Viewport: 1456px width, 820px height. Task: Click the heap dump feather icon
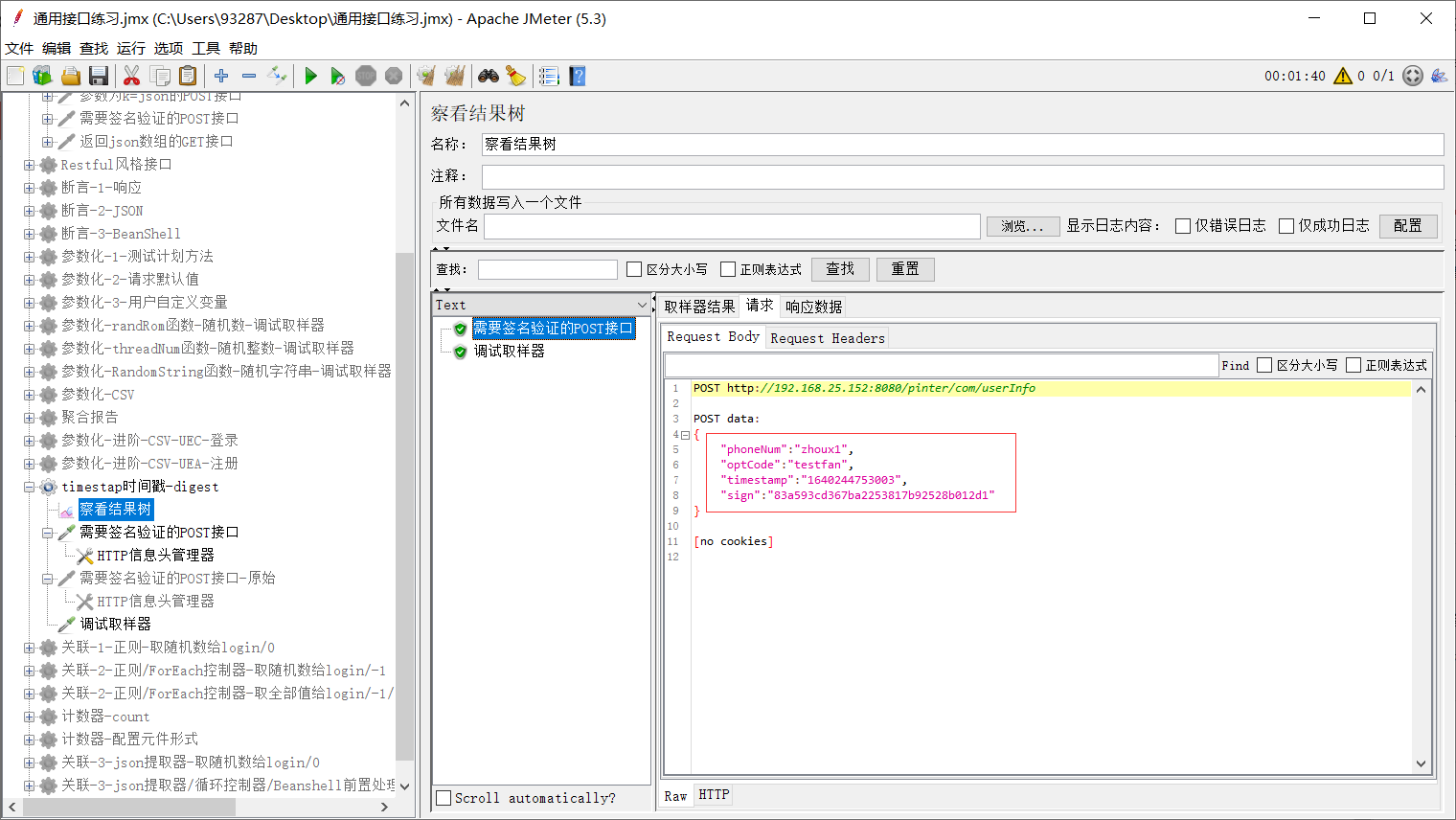[x=1439, y=76]
